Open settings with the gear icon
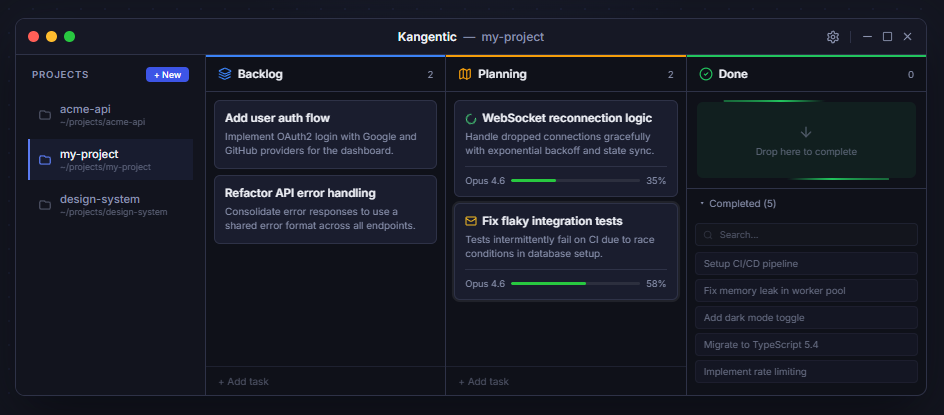 tap(833, 37)
